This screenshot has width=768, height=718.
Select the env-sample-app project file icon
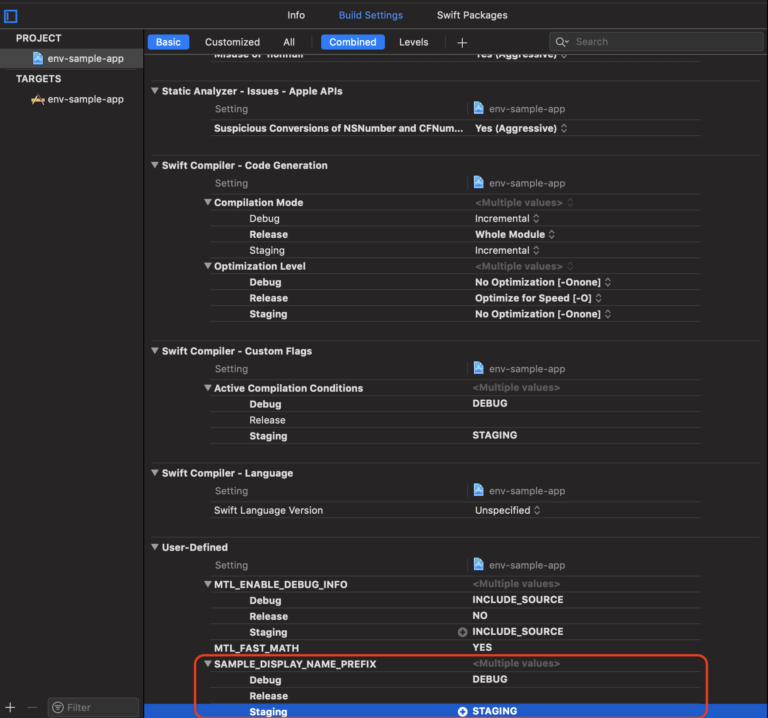38,58
